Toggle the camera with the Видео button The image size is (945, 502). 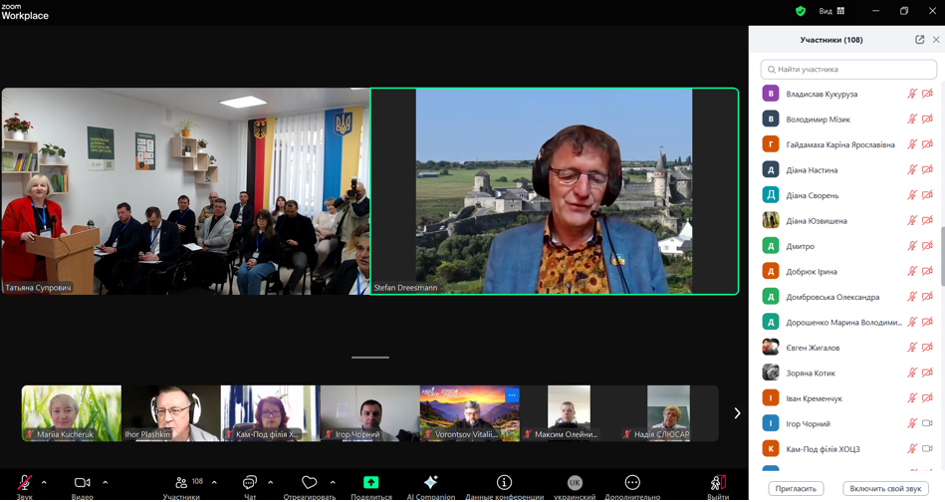(x=82, y=483)
